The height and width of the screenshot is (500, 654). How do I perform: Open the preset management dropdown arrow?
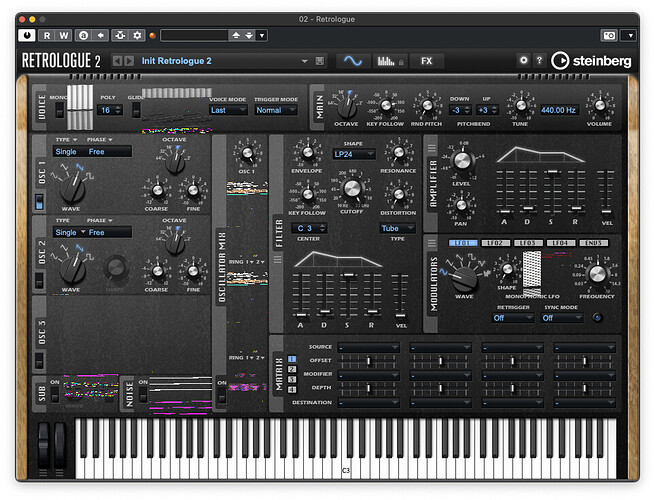262,35
